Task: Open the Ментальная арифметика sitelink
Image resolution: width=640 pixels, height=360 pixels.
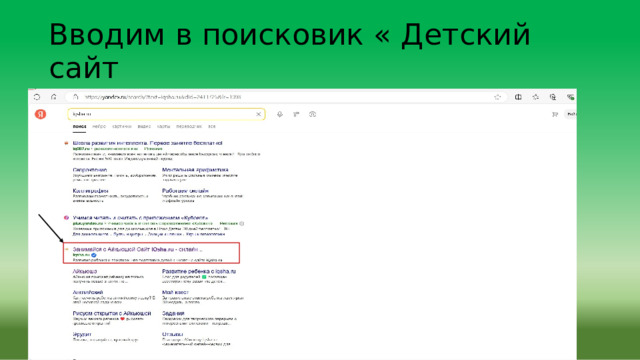Action: pos(195,170)
